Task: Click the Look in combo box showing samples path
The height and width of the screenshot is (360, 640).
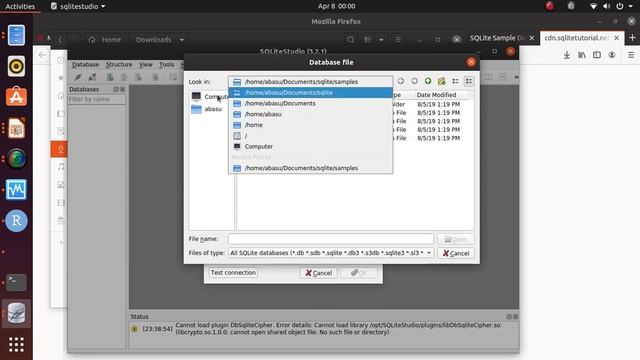Action: coord(310,82)
